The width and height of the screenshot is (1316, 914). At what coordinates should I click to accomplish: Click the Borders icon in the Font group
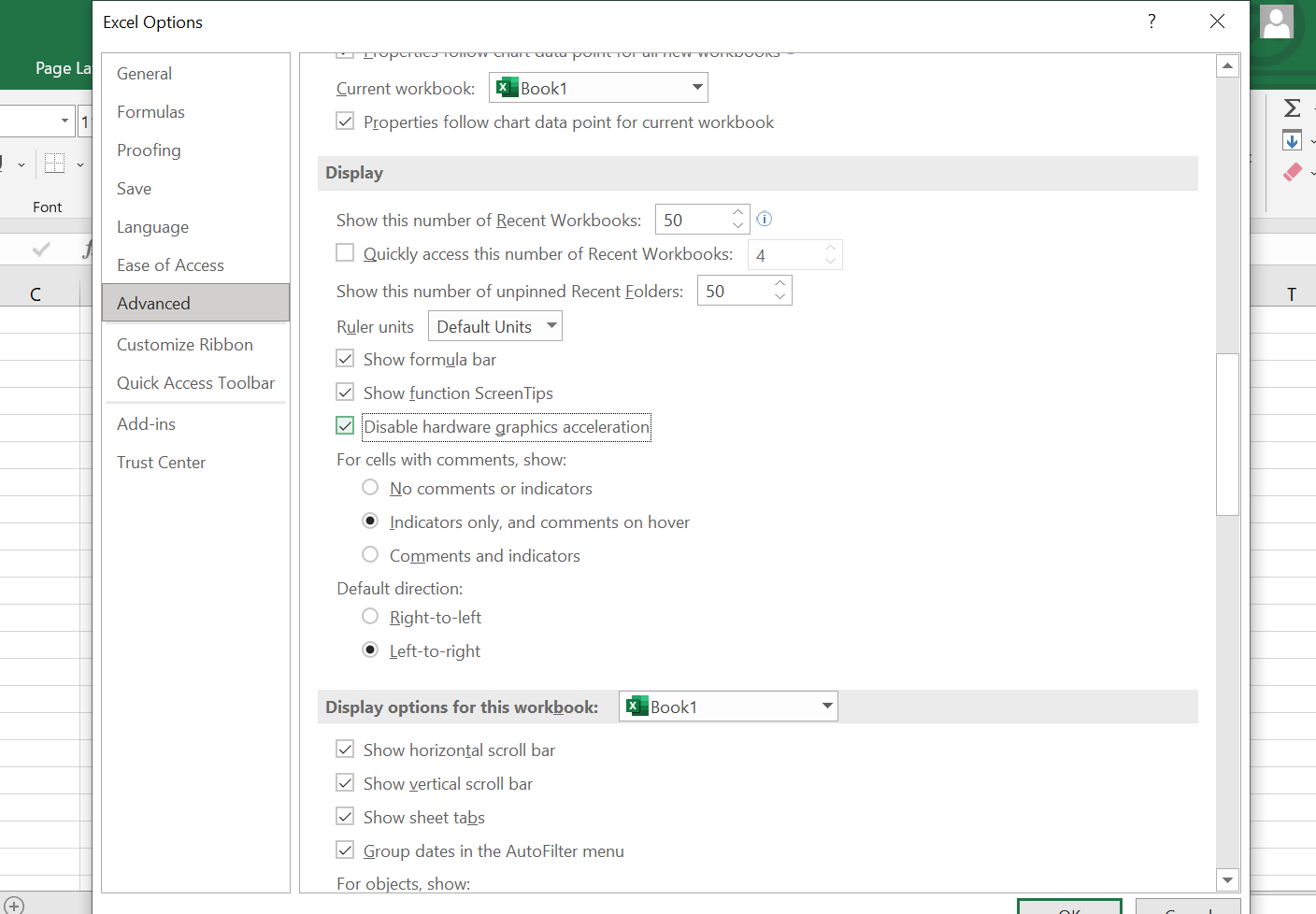(x=55, y=164)
